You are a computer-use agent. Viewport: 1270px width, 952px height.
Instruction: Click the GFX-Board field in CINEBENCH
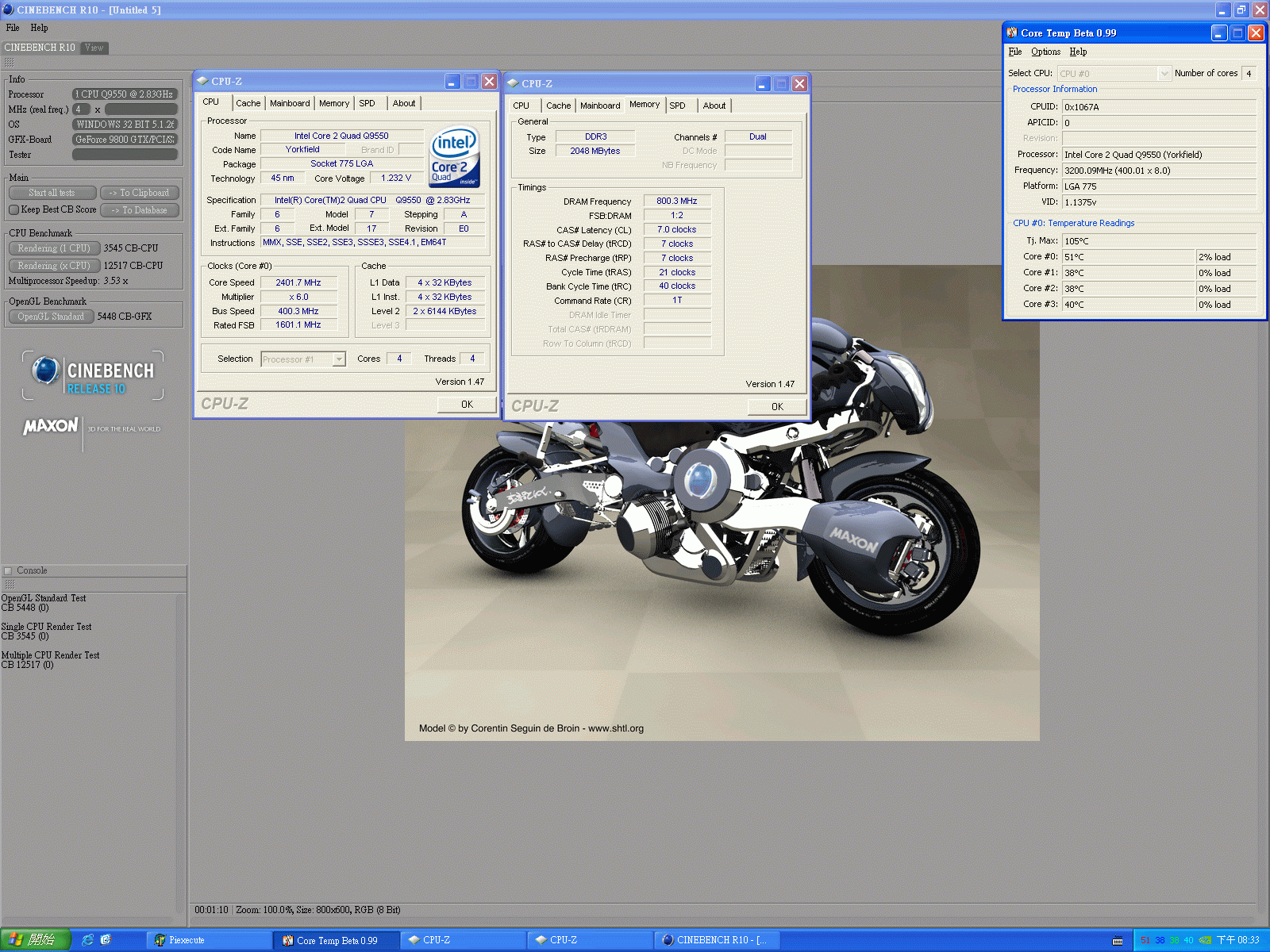click(x=125, y=140)
